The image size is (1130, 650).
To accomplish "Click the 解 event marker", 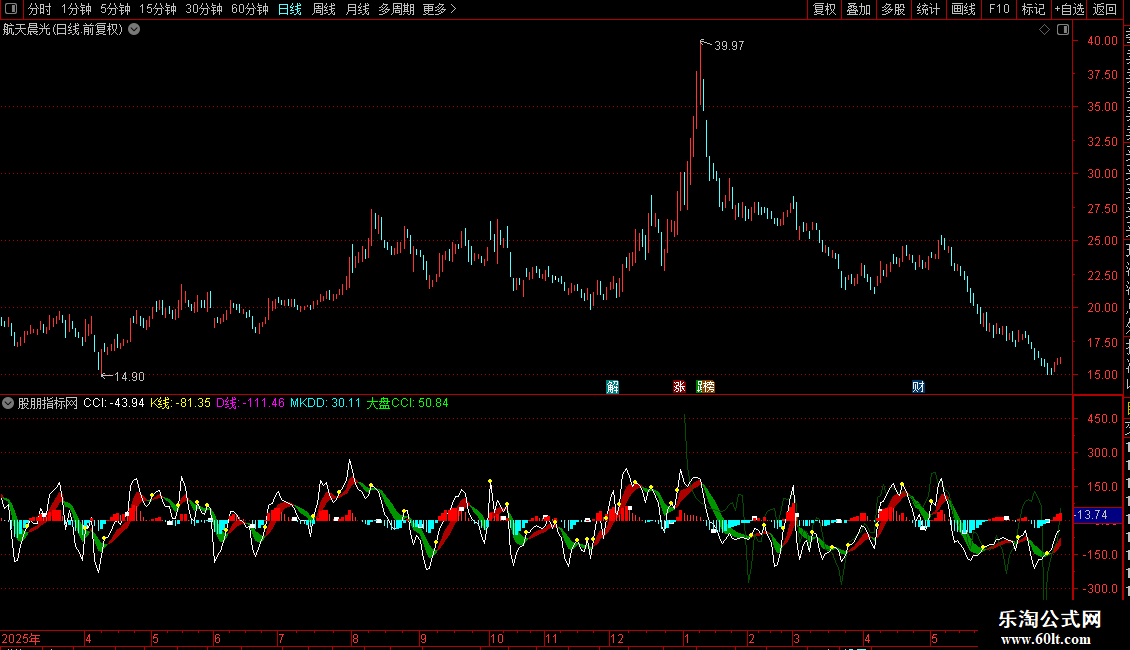I will pos(613,387).
